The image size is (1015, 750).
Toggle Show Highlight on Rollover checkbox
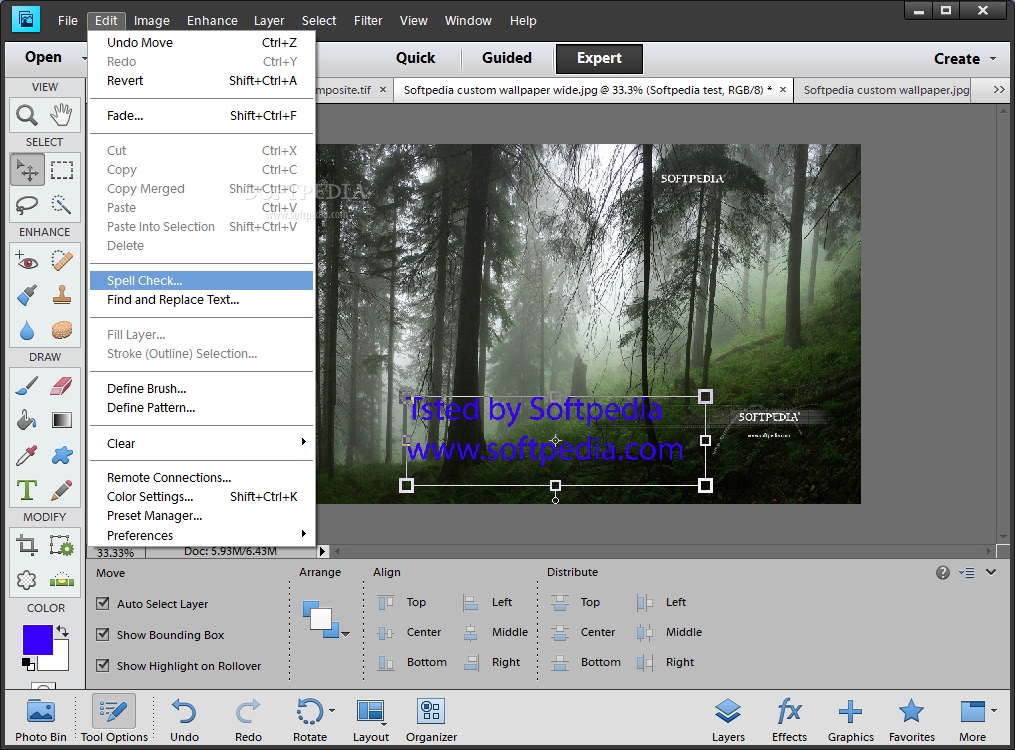point(102,665)
